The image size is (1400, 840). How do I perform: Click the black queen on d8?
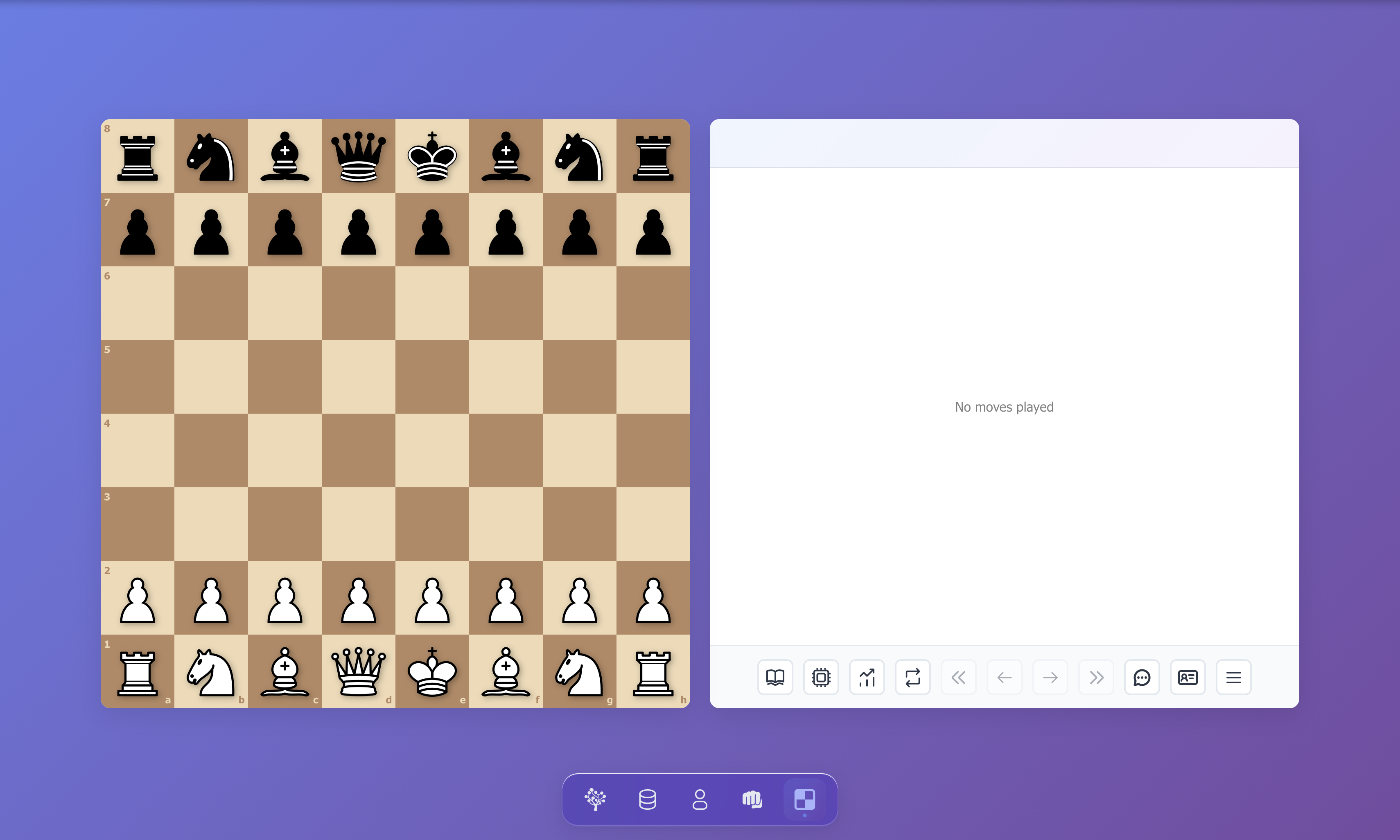tap(359, 157)
